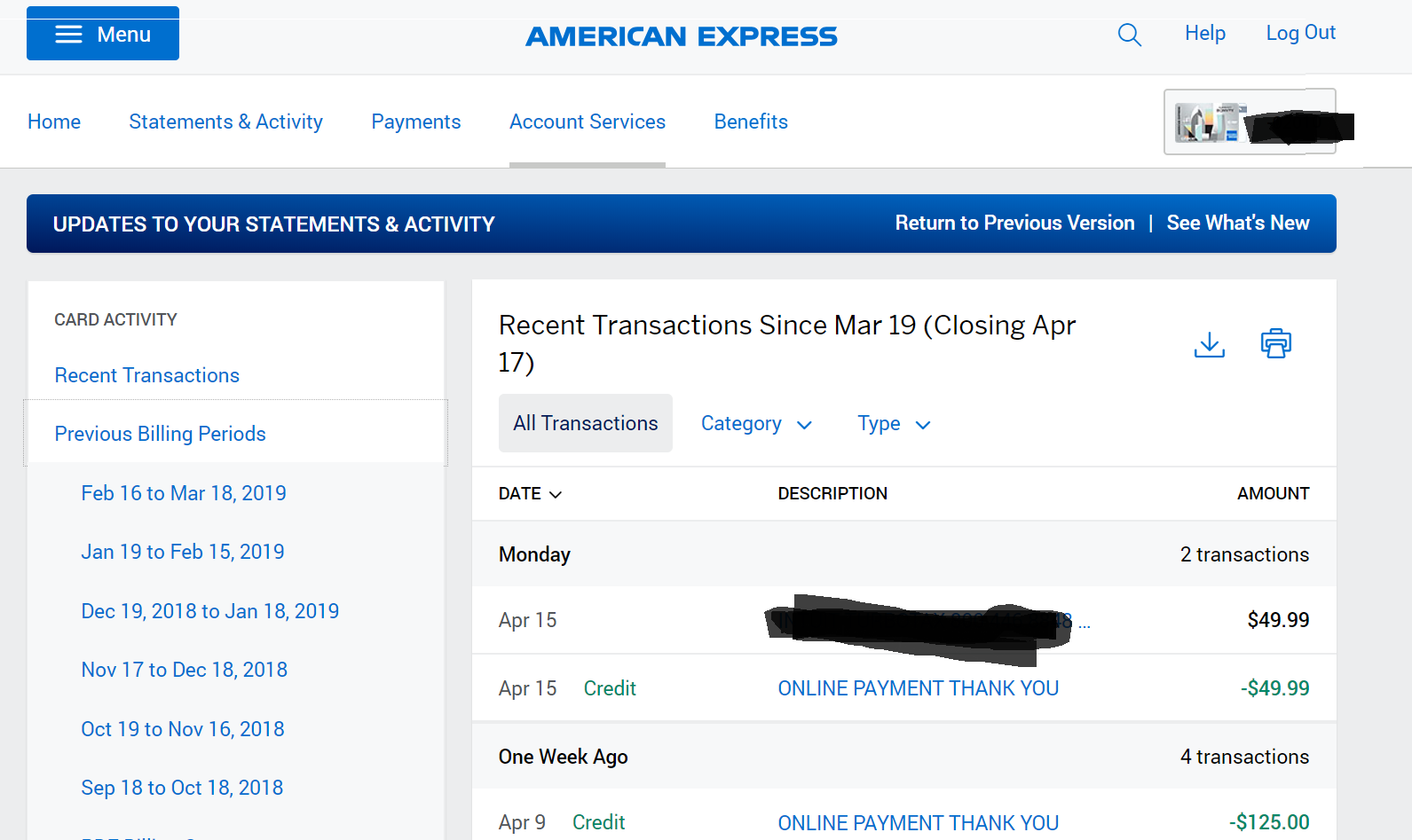Print transactions with the printer icon
The image size is (1412, 840).
pyautogui.click(x=1275, y=343)
